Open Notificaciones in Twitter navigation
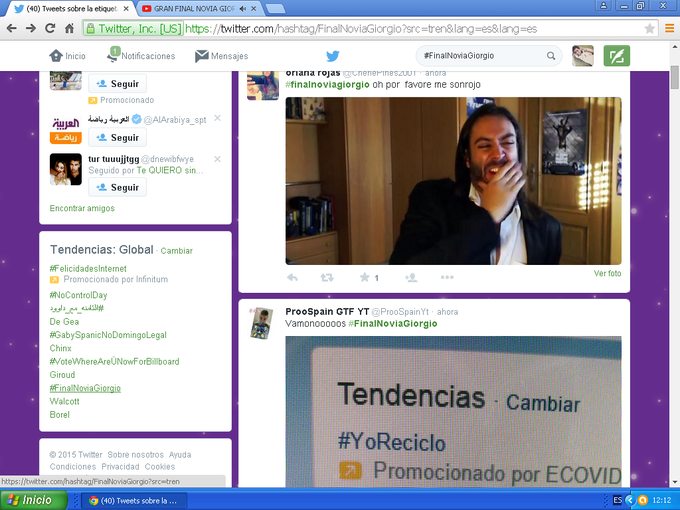This screenshot has height=510, width=680. 141,56
